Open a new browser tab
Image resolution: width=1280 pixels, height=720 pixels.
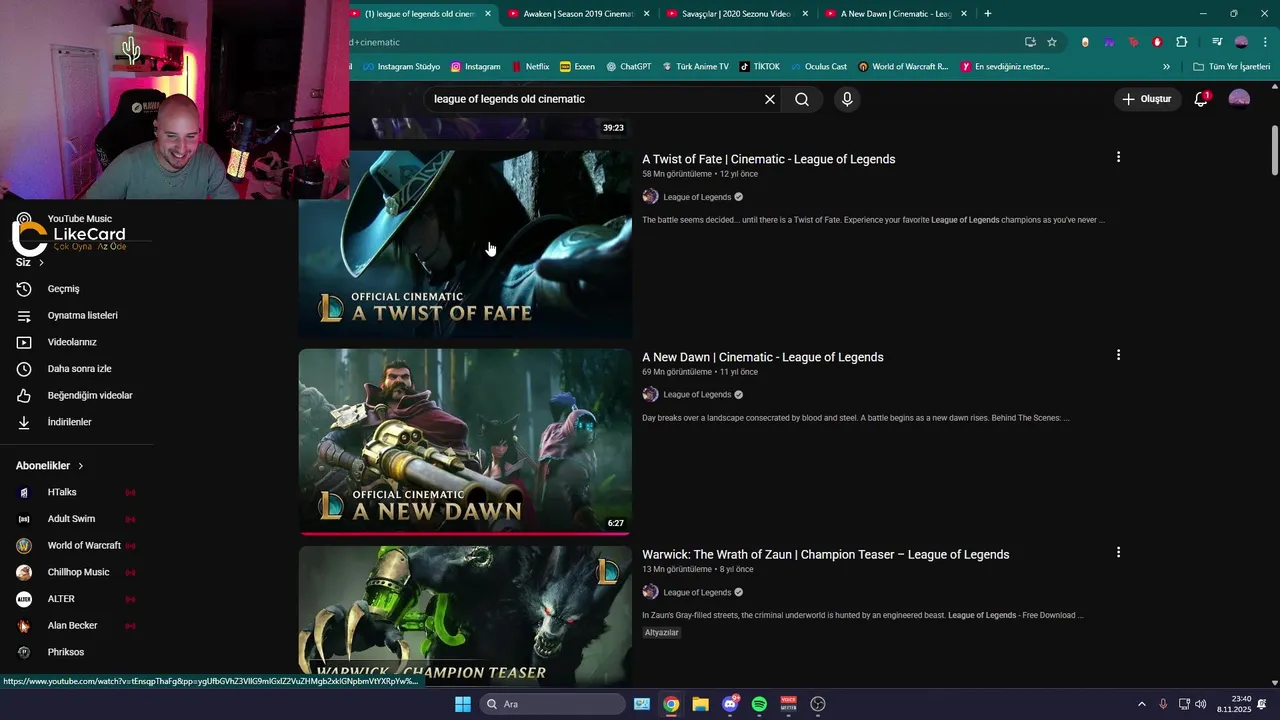click(988, 14)
